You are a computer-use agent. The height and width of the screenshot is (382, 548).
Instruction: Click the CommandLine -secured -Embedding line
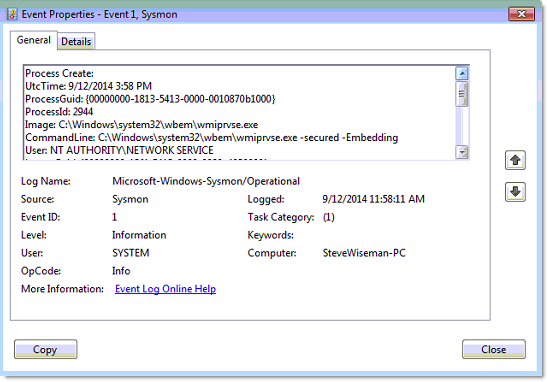coord(211,138)
